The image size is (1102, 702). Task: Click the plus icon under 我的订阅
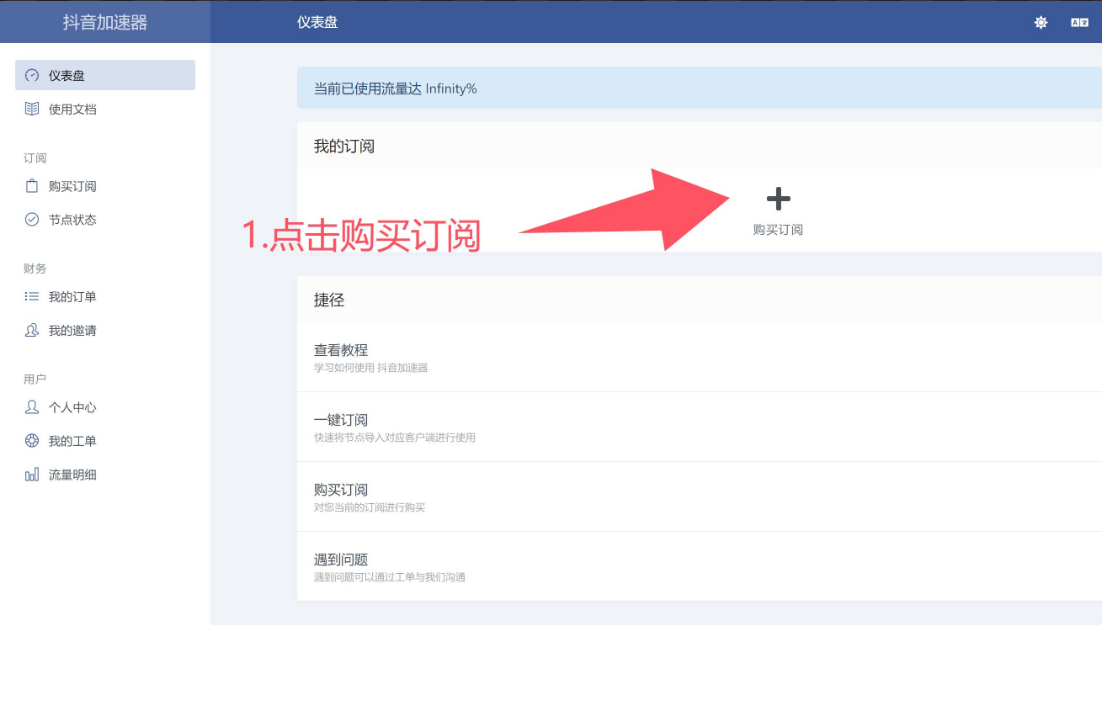click(x=778, y=199)
